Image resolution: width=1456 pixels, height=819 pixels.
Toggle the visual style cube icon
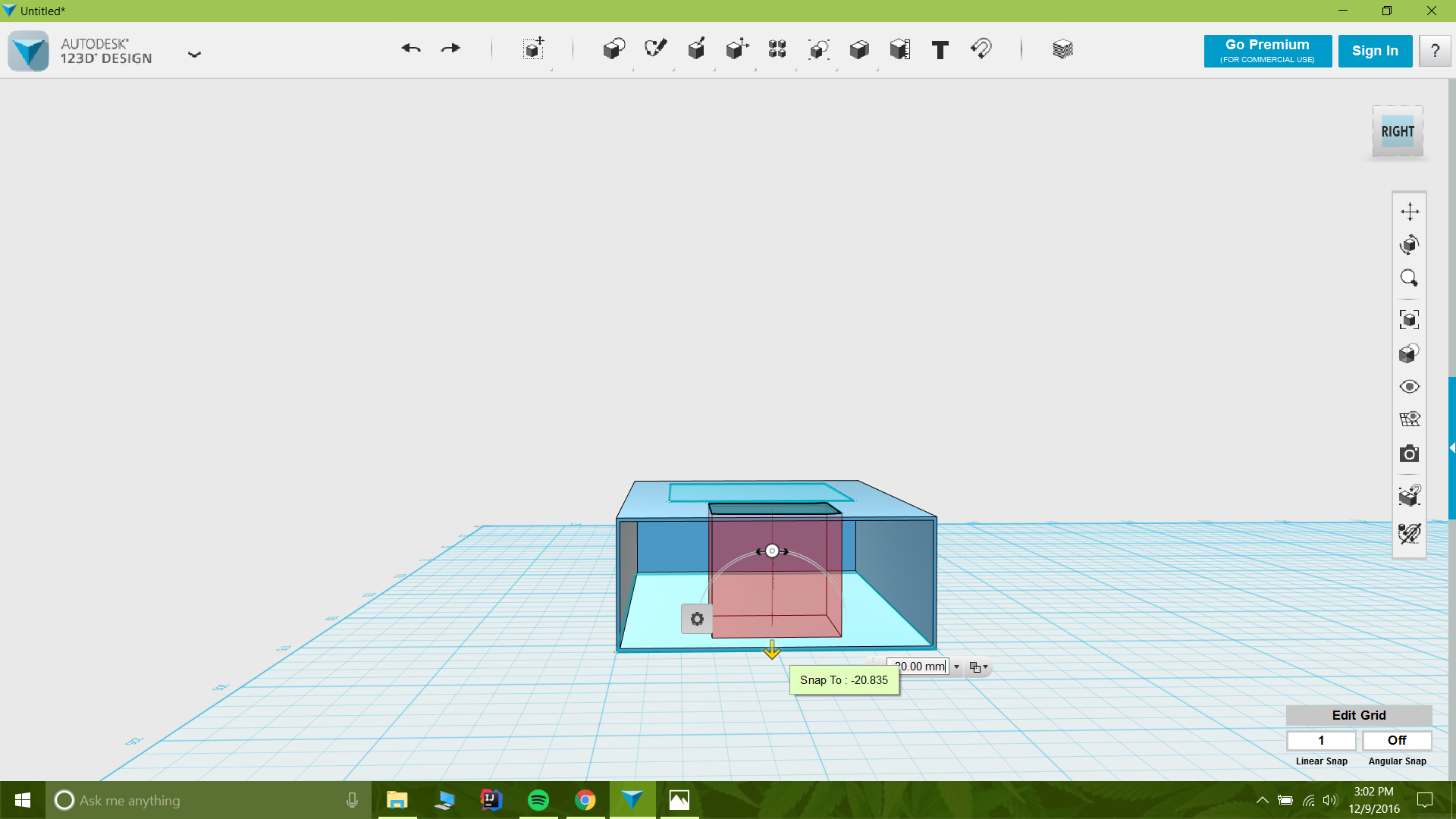coord(1410,353)
